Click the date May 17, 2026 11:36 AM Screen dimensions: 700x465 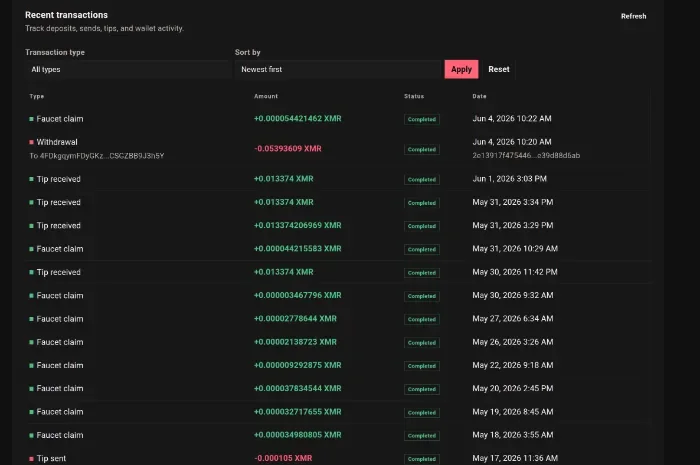click(x=515, y=458)
